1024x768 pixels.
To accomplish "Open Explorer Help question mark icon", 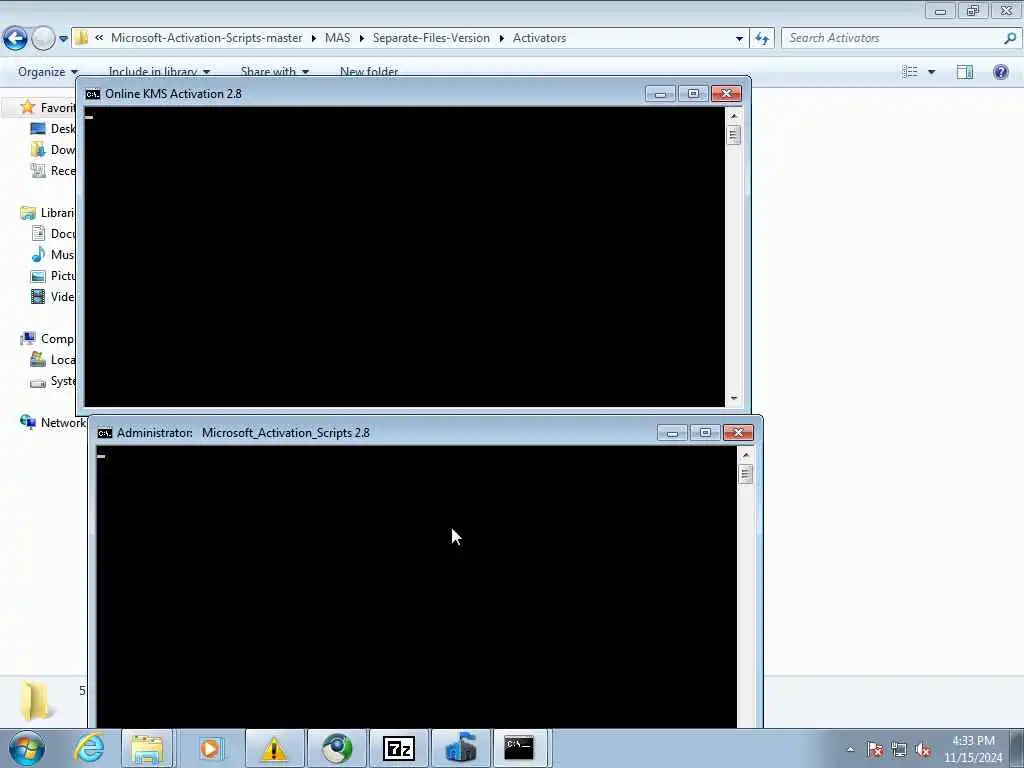I will (1000, 72).
